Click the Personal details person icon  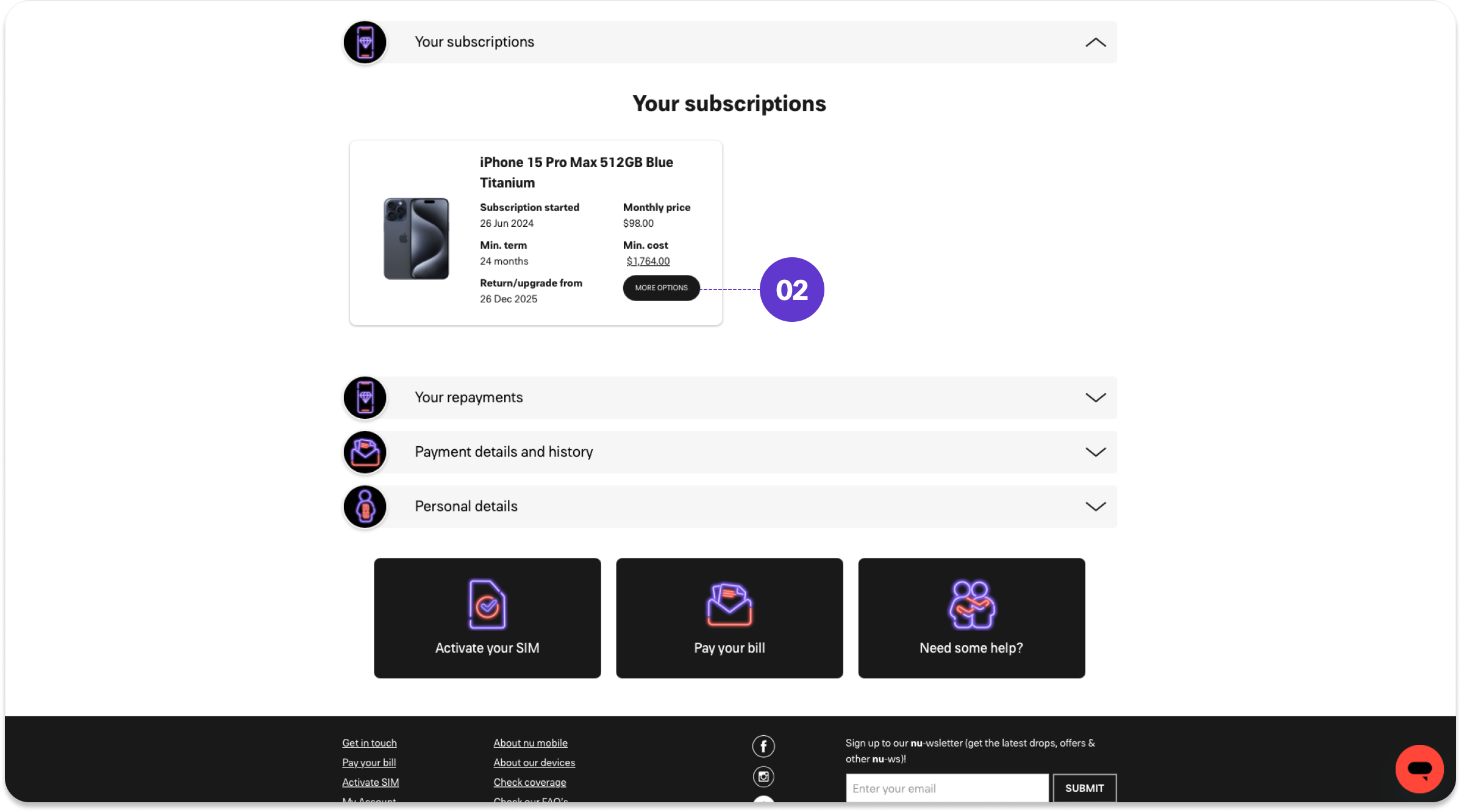point(365,507)
